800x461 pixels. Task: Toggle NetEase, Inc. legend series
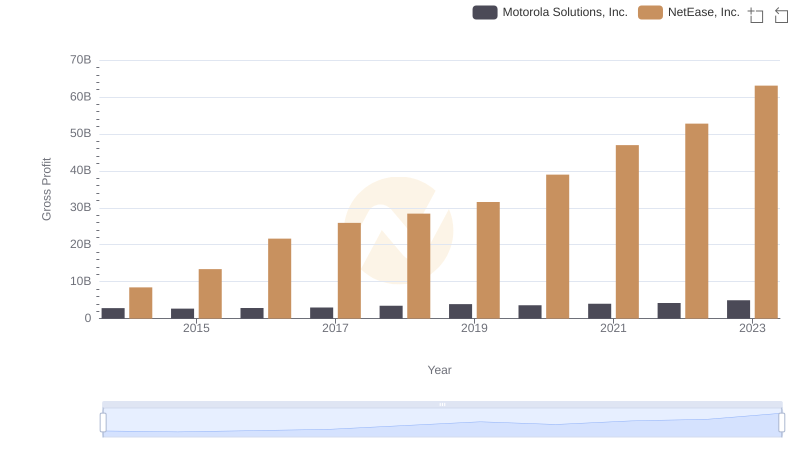(x=689, y=12)
